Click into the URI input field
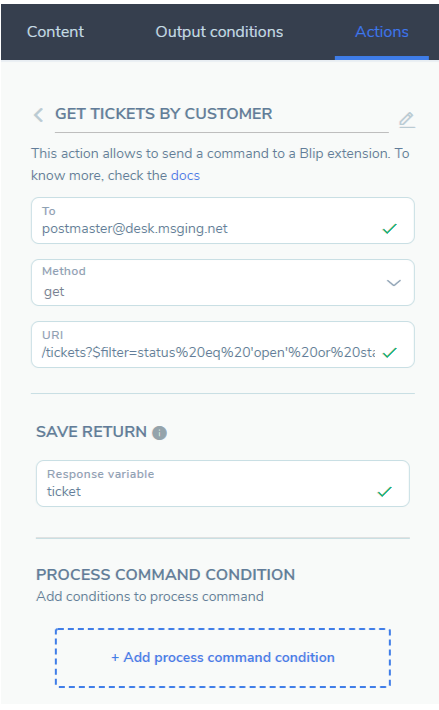Viewport: 439px width, 710px height. point(223,345)
